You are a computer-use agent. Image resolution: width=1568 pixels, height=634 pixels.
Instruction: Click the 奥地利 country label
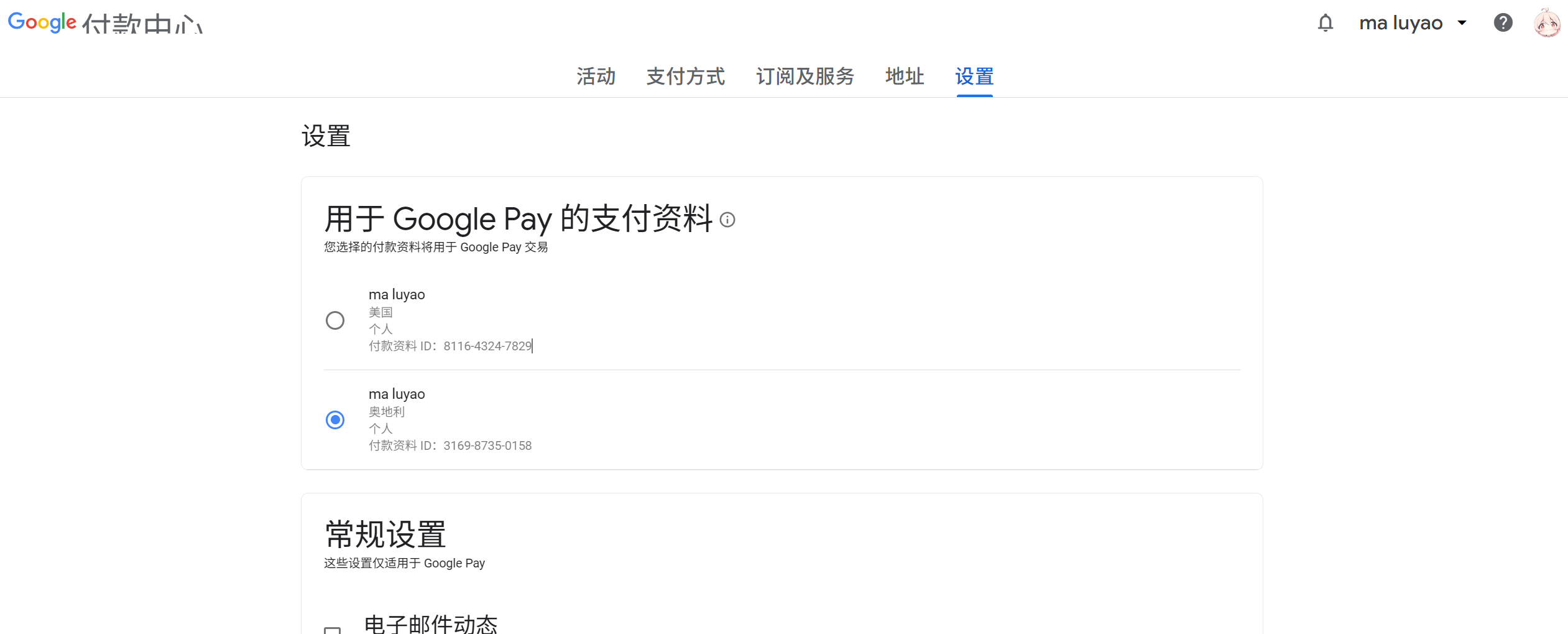[387, 412]
